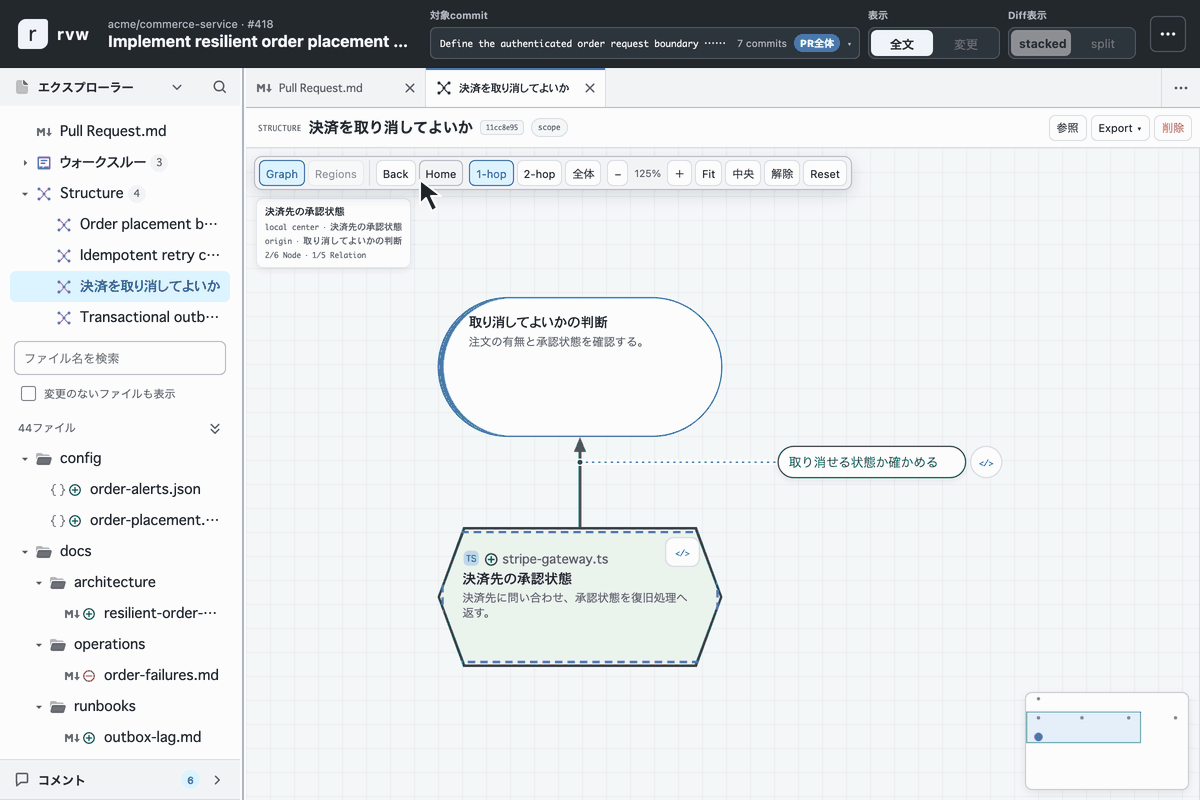This screenshot has height=800, width=1200.
Task: Zoom out with the minus button
Action: click(618, 174)
